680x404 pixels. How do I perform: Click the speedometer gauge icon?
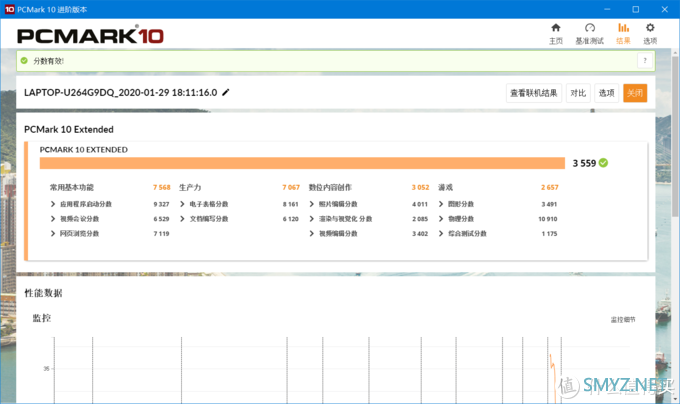(x=589, y=28)
